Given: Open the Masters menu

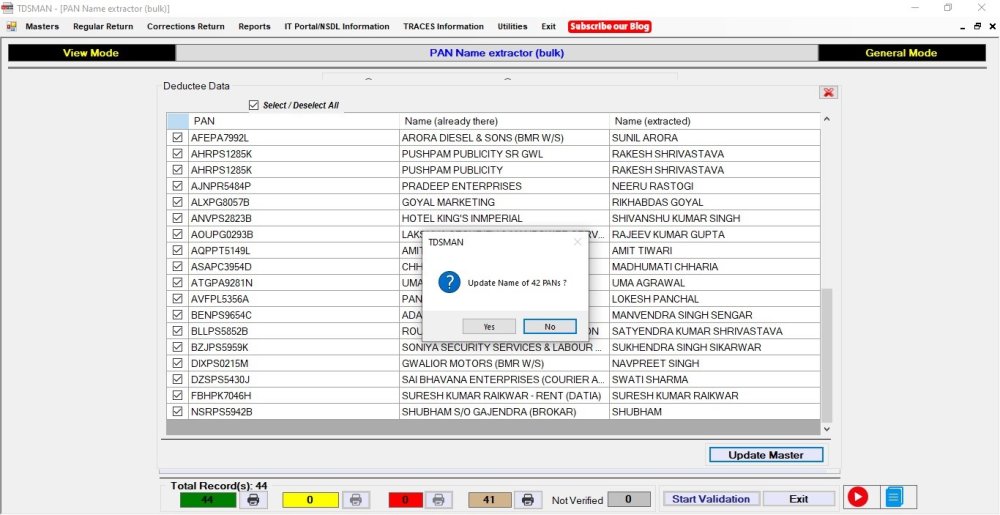Looking at the screenshot, I should tap(42, 27).
